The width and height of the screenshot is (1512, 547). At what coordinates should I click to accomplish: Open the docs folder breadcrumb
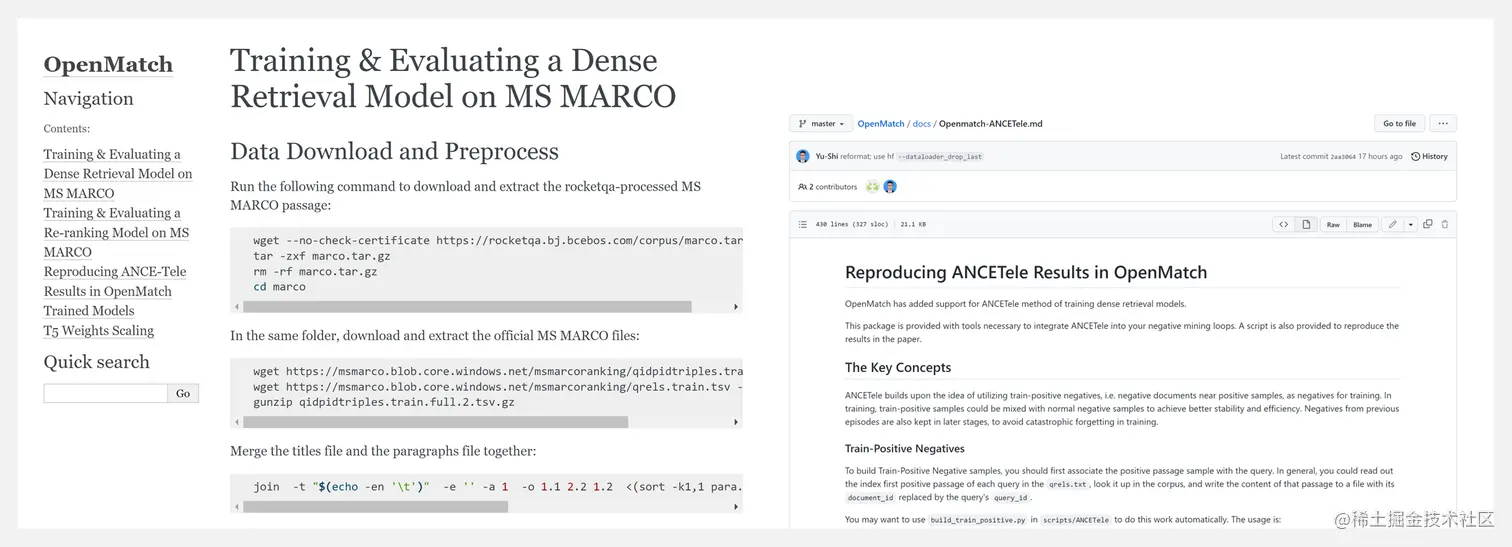click(922, 124)
